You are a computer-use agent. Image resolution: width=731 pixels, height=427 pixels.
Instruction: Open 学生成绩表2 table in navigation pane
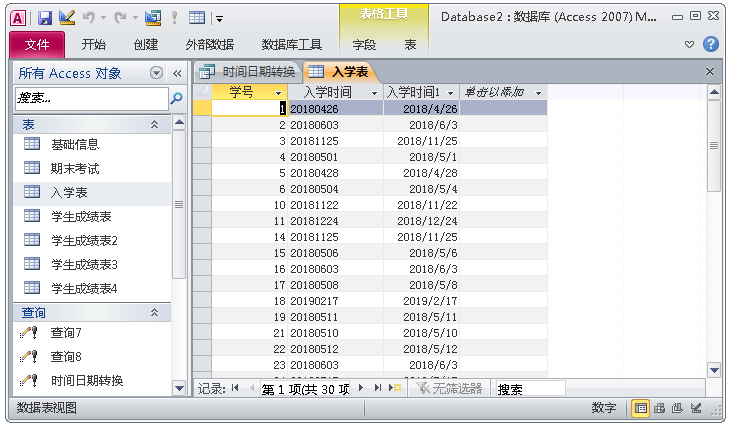pyautogui.click(x=84, y=240)
